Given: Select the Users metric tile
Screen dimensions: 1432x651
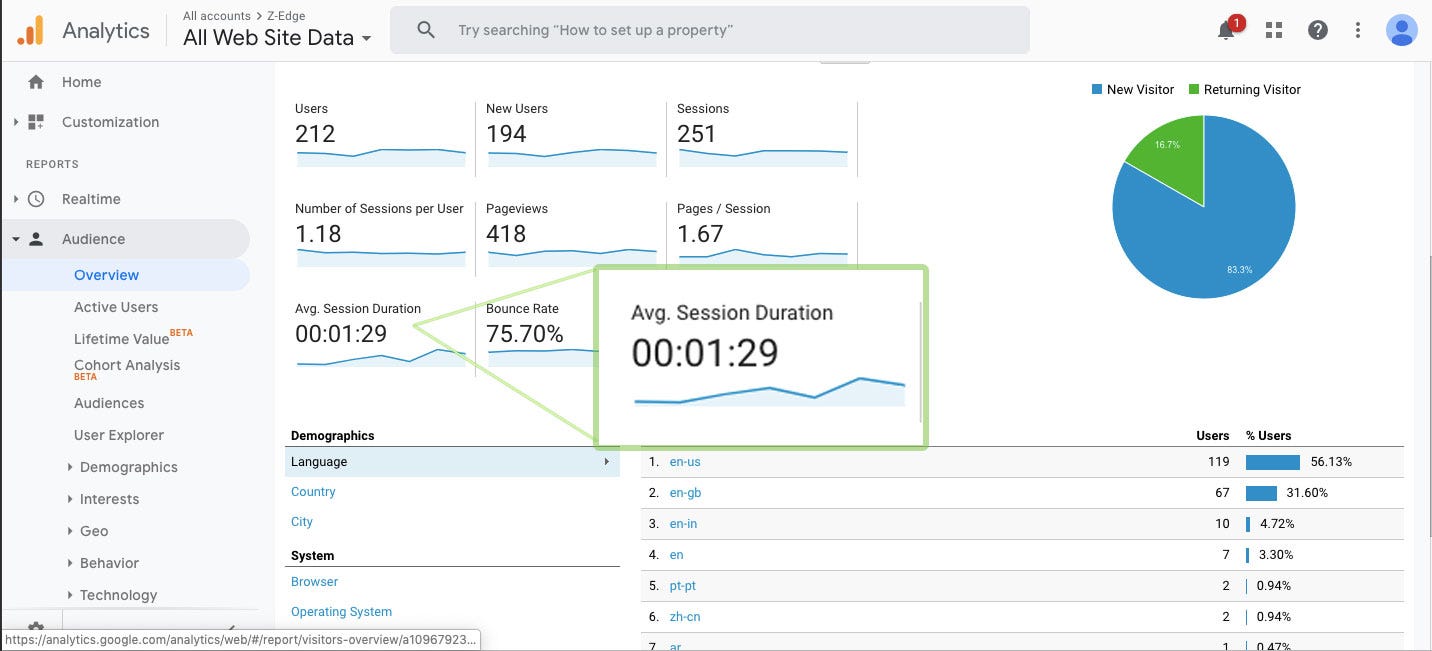Looking at the screenshot, I should click(x=380, y=138).
